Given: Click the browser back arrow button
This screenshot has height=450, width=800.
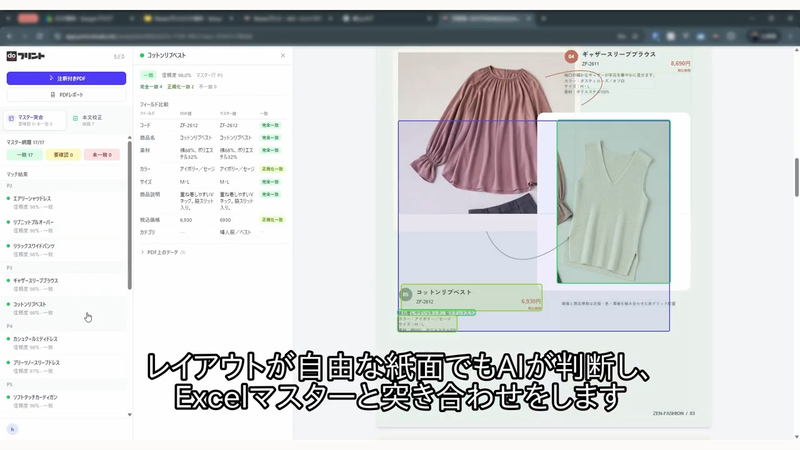Looking at the screenshot, I should pyautogui.click(x=9, y=36).
